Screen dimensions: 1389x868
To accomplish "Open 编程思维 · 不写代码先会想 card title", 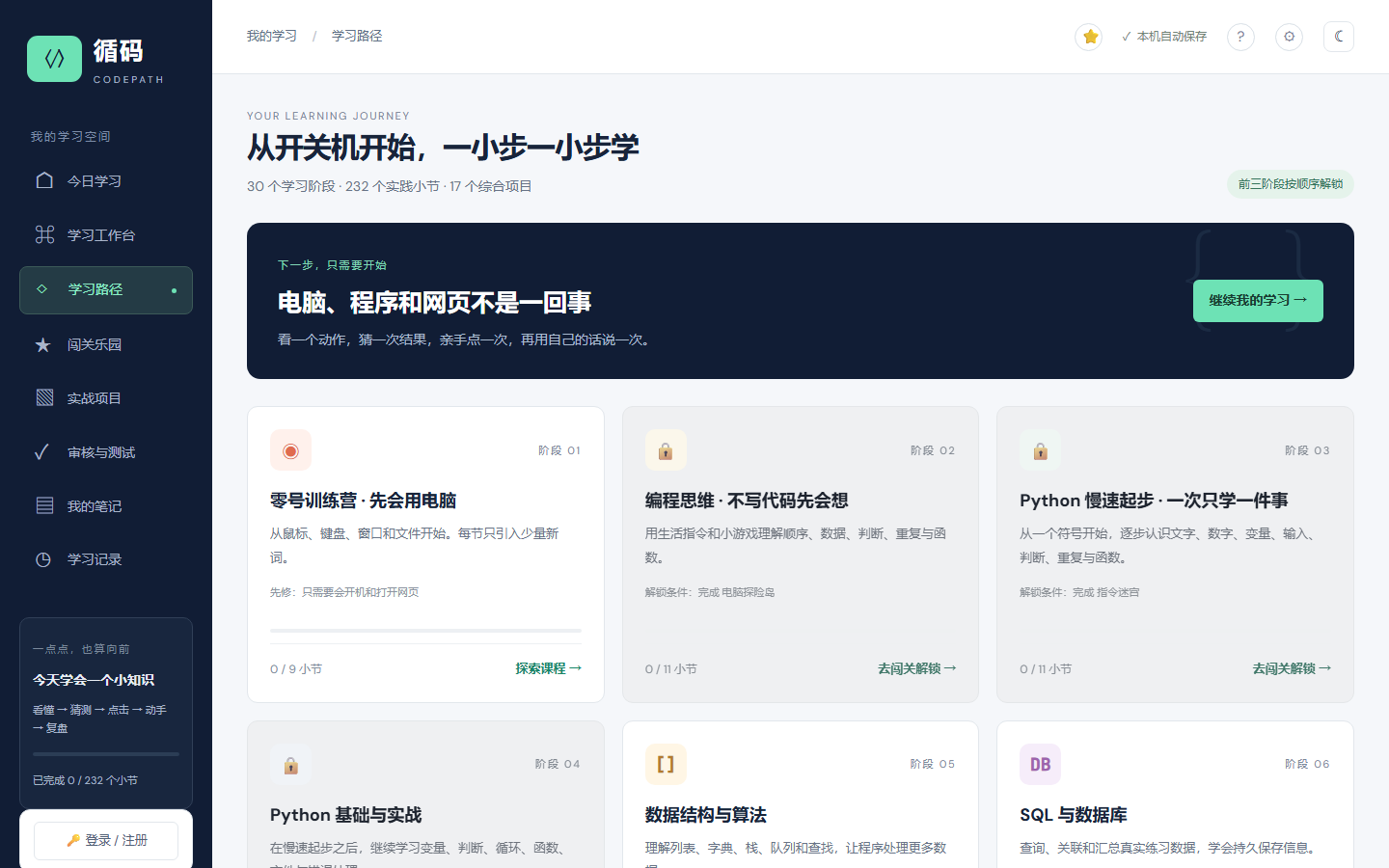I will point(747,501).
